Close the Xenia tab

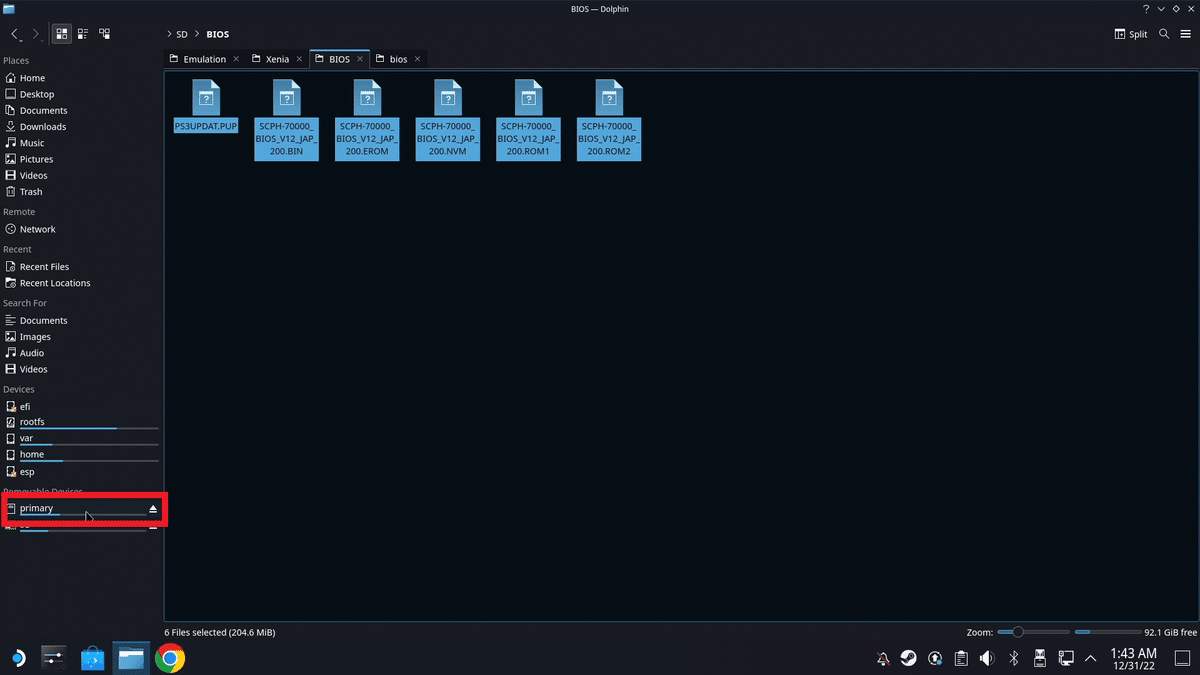coord(299,59)
